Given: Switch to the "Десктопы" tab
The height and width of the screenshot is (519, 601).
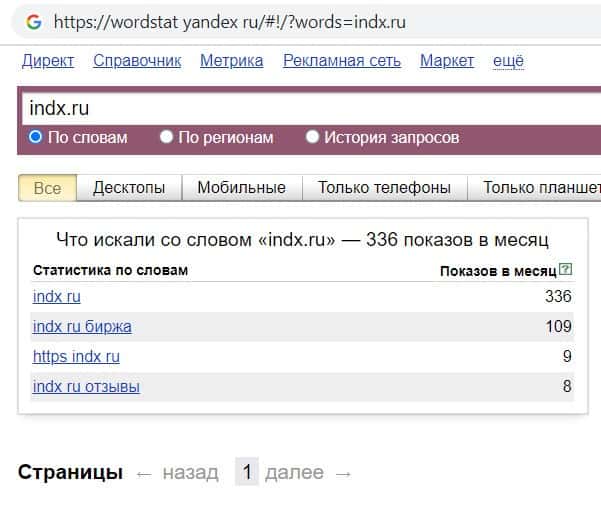Looking at the screenshot, I should point(129,187).
